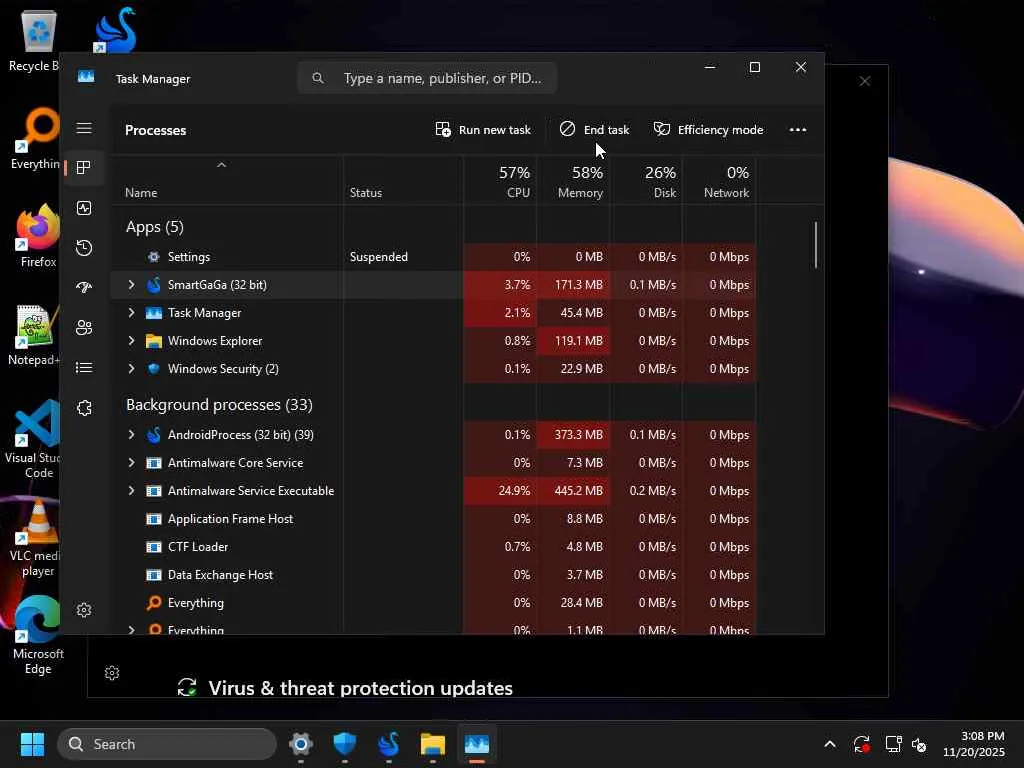Image resolution: width=1024 pixels, height=768 pixels.
Task: Click the Windows Update tray icon with red dot
Action: point(861,744)
